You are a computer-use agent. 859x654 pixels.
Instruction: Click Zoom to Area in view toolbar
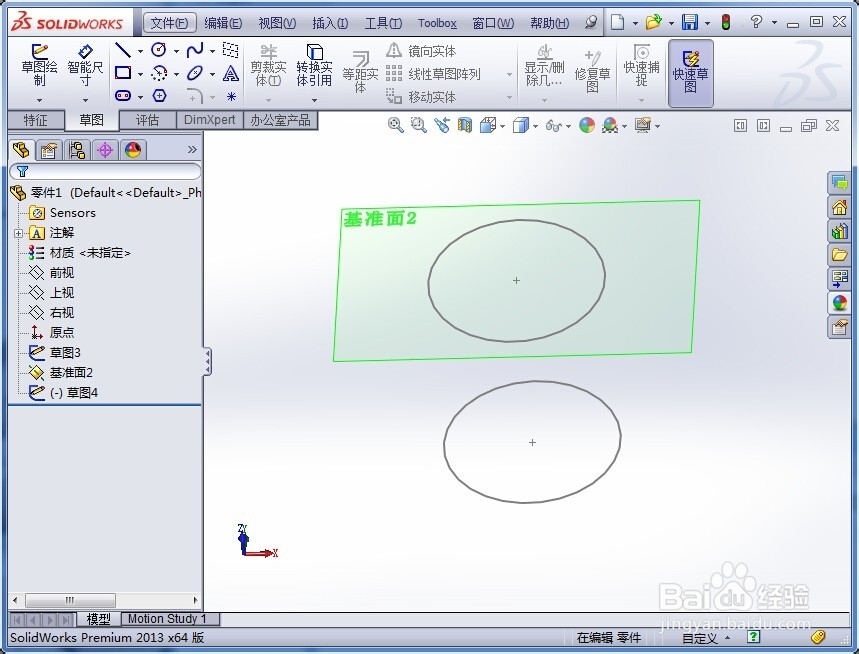pos(419,125)
